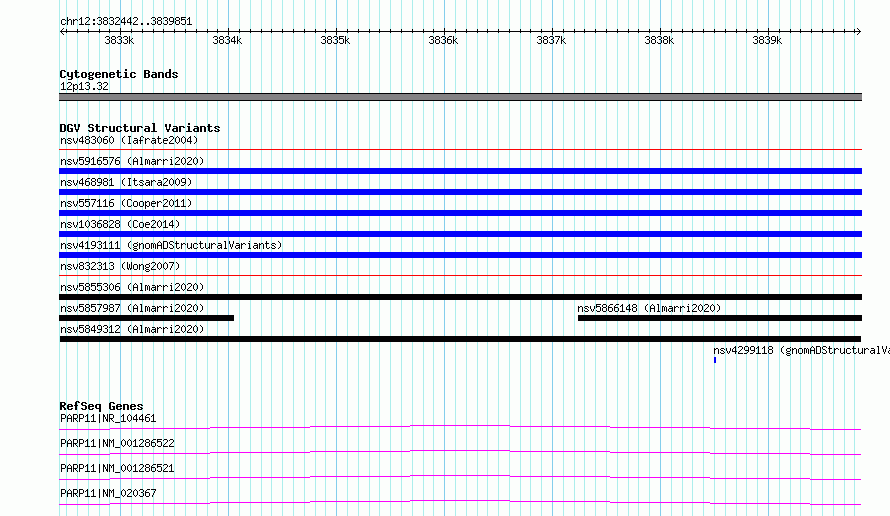
Task: Click the nsv468981 blue variant bar
Action: 460,192
